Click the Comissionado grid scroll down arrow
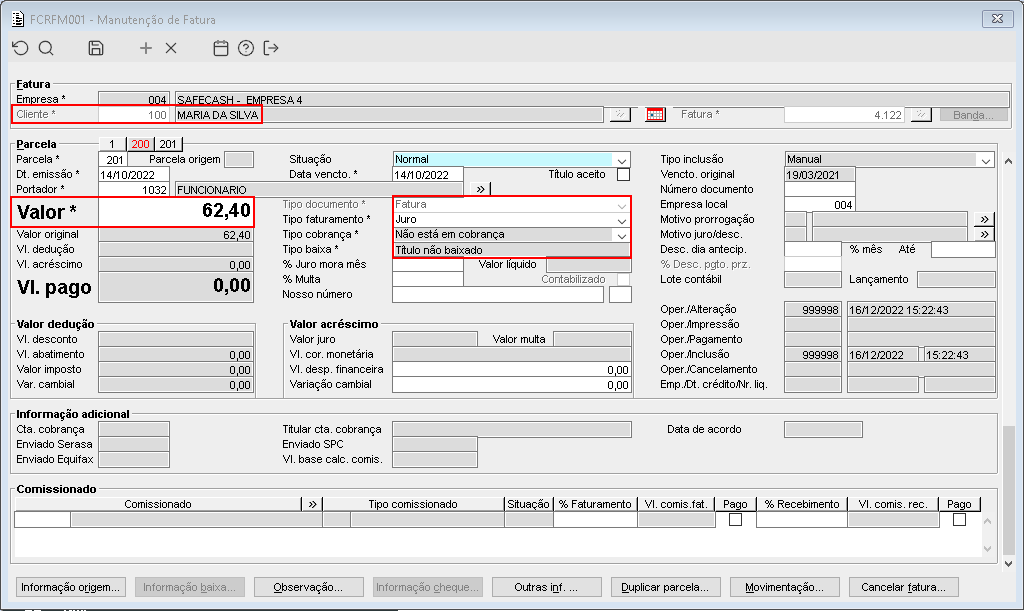Screen dimensions: 1024x611 (987, 549)
